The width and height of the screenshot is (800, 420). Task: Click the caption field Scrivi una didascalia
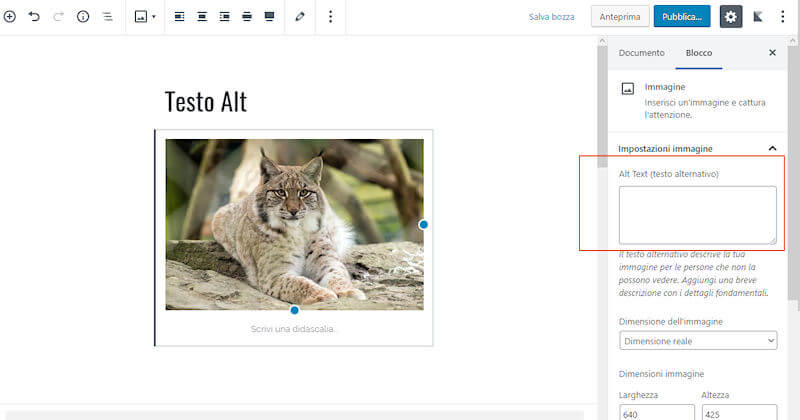293,329
